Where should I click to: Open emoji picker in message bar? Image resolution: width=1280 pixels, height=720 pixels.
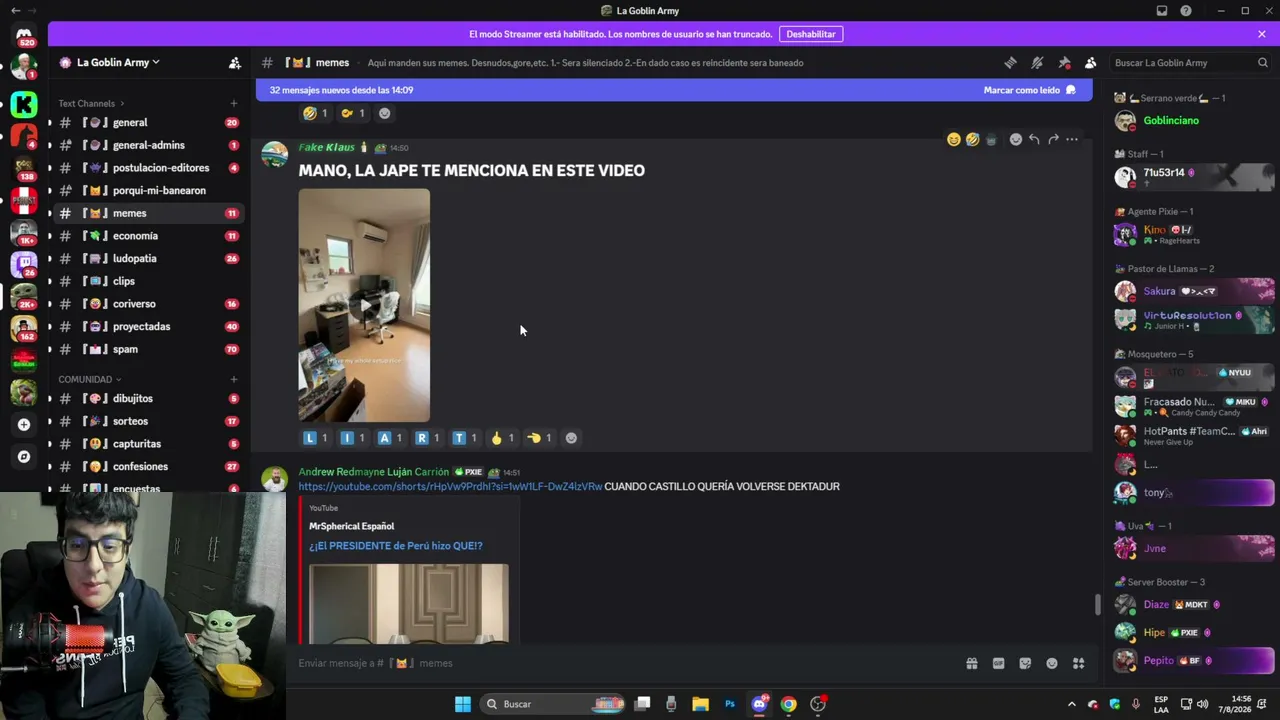click(x=1052, y=663)
